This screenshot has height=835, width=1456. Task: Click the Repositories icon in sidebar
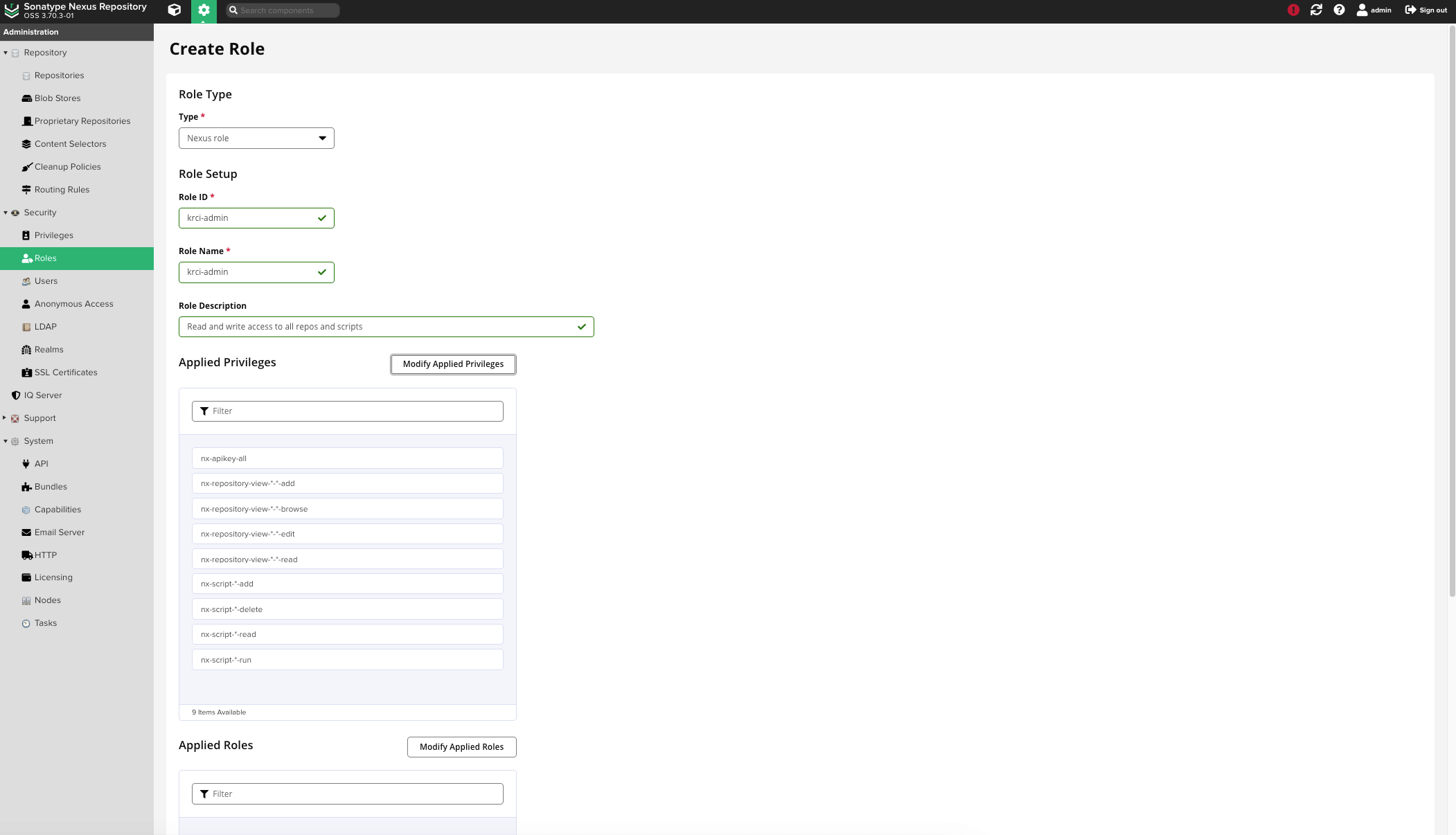[27, 75]
